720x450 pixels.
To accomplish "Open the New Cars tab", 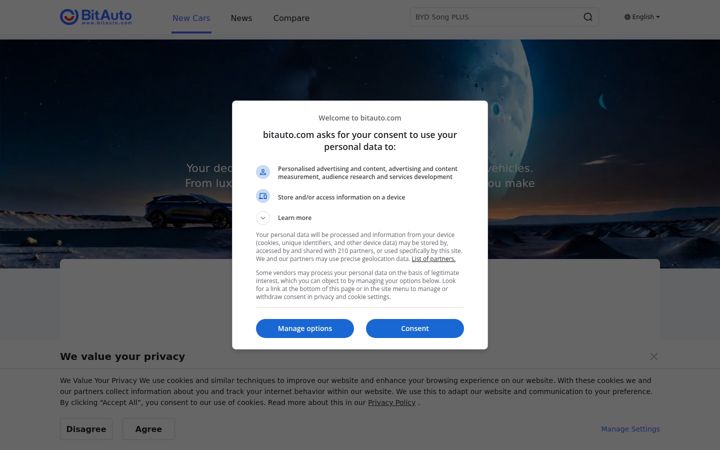I will (191, 18).
